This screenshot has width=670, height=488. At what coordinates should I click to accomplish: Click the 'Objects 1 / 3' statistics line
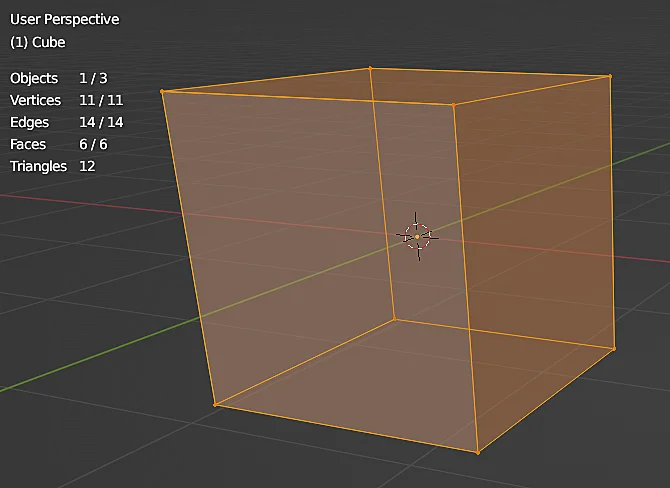[59, 78]
